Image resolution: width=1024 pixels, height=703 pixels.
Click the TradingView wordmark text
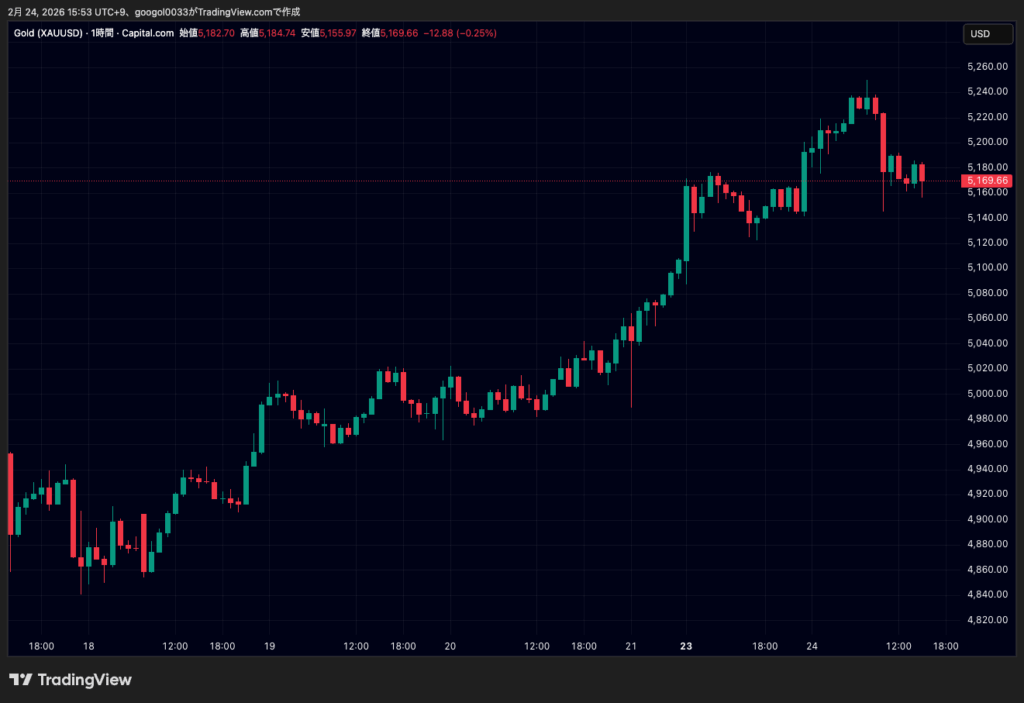click(84, 680)
